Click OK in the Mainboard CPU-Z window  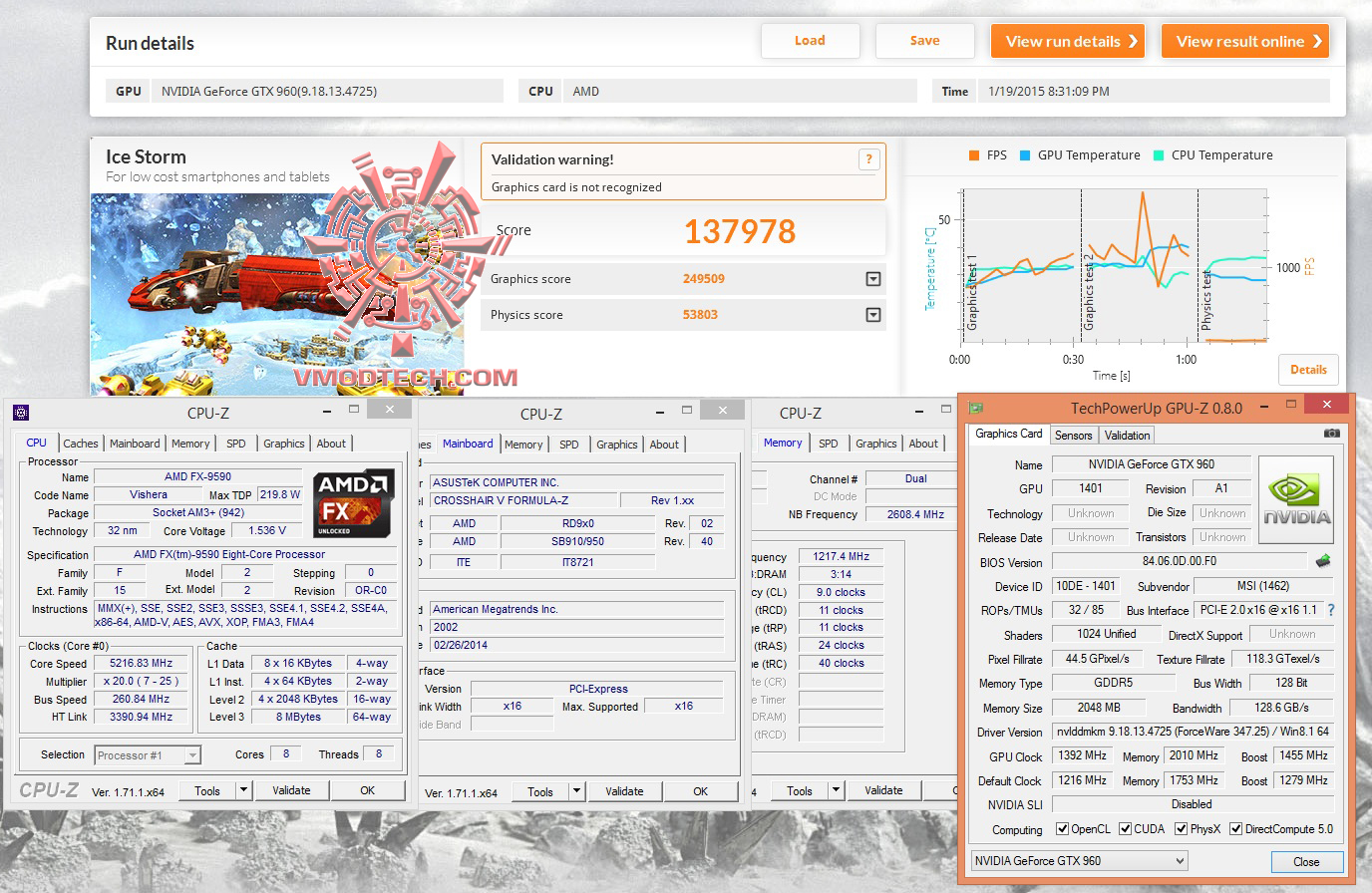(701, 791)
